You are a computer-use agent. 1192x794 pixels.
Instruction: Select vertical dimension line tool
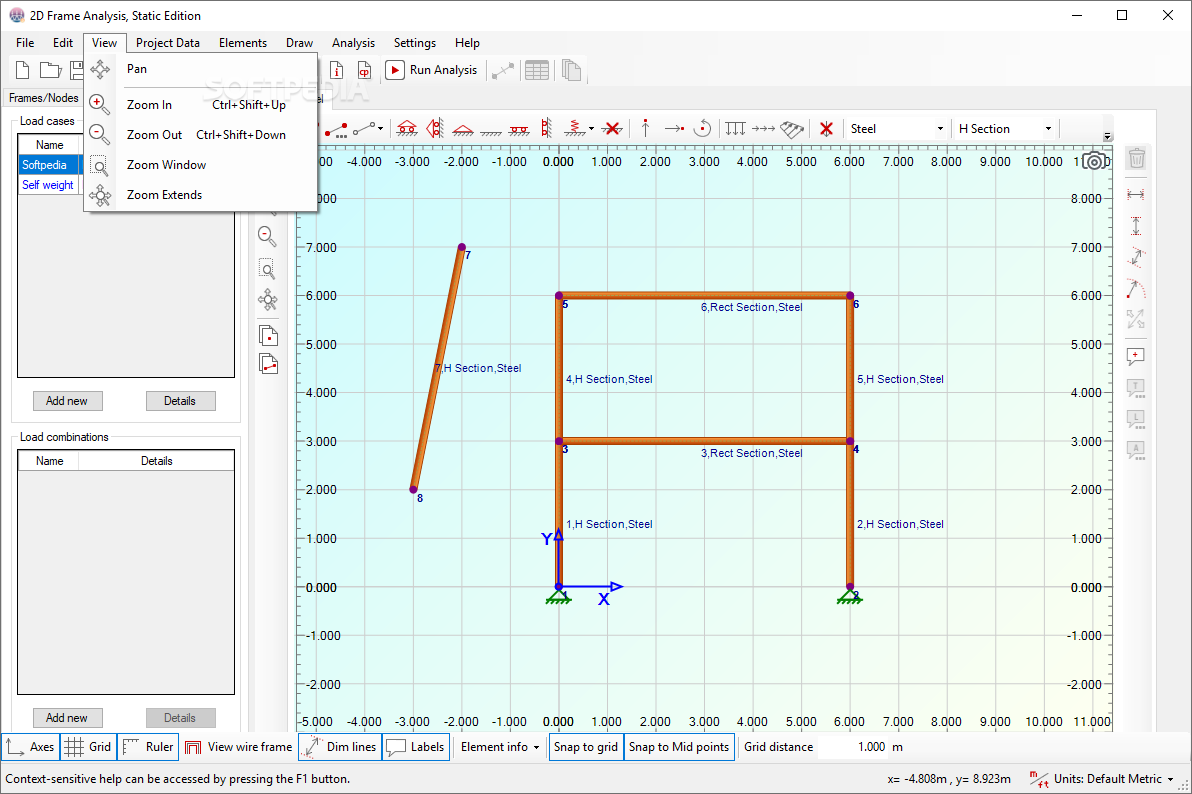point(1136,226)
